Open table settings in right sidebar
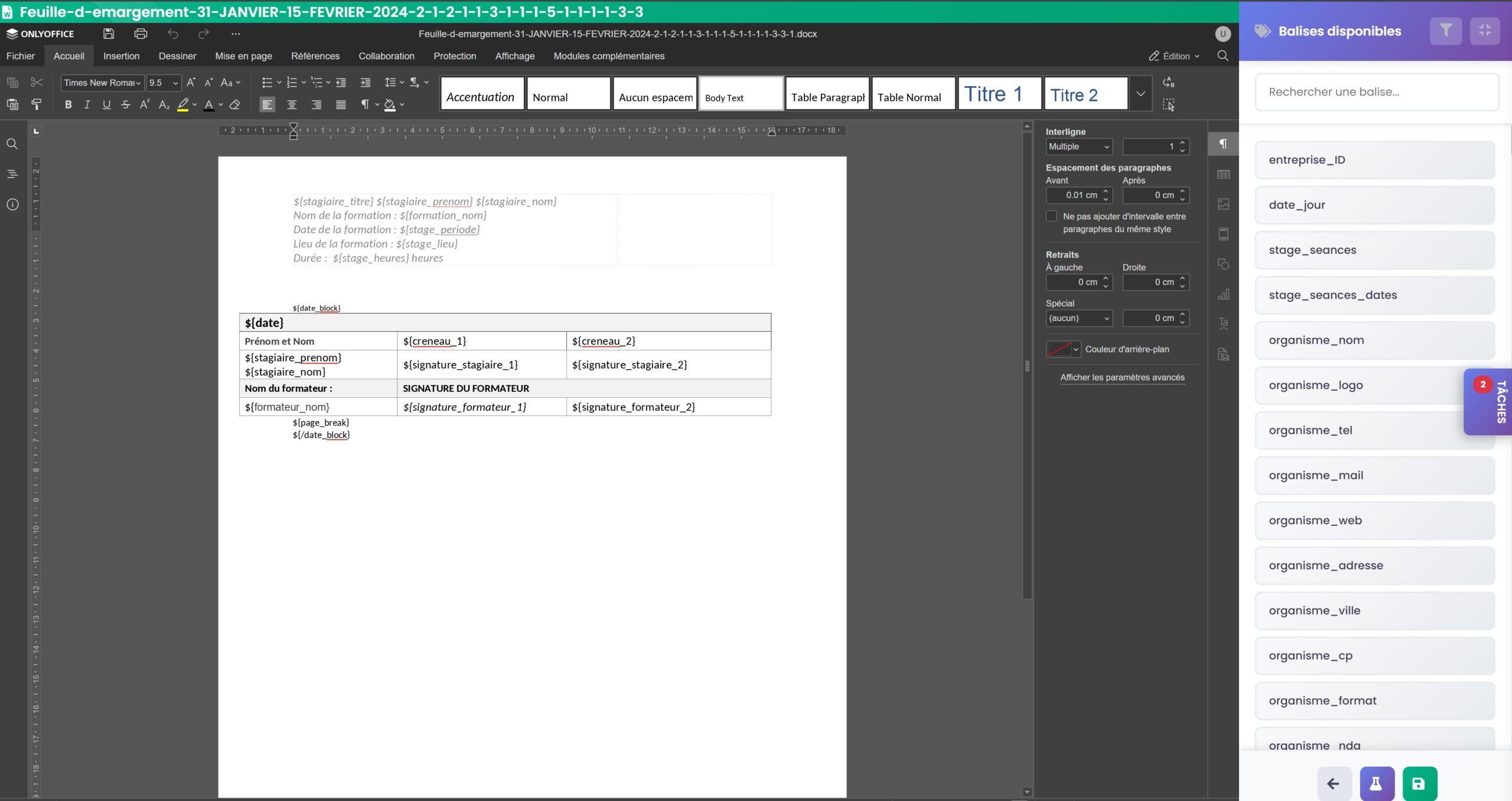 click(1223, 174)
